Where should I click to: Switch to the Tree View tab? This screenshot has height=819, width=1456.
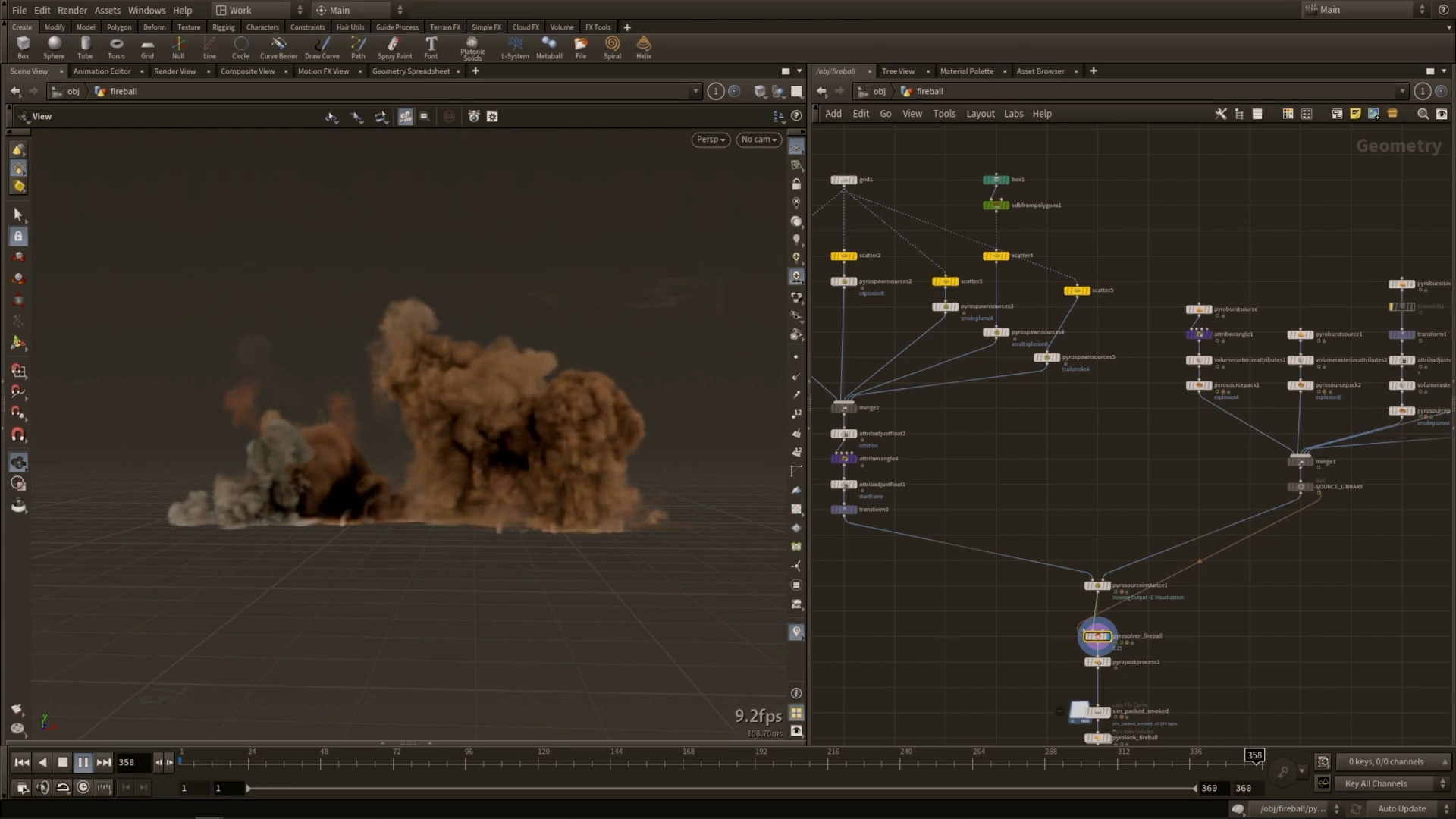(898, 71)
